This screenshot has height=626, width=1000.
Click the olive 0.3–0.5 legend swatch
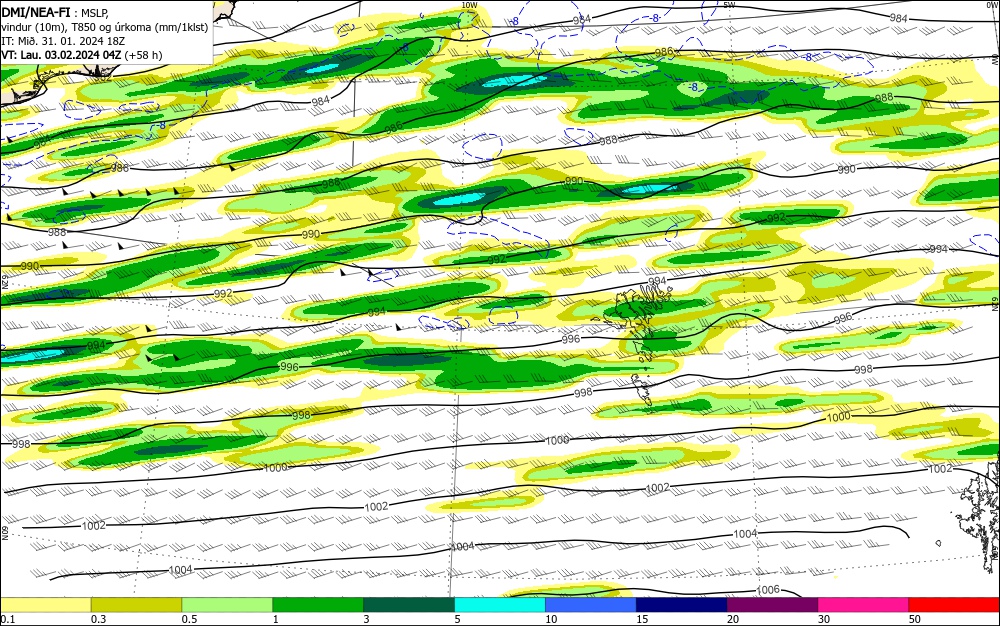[x=136, y=605]
